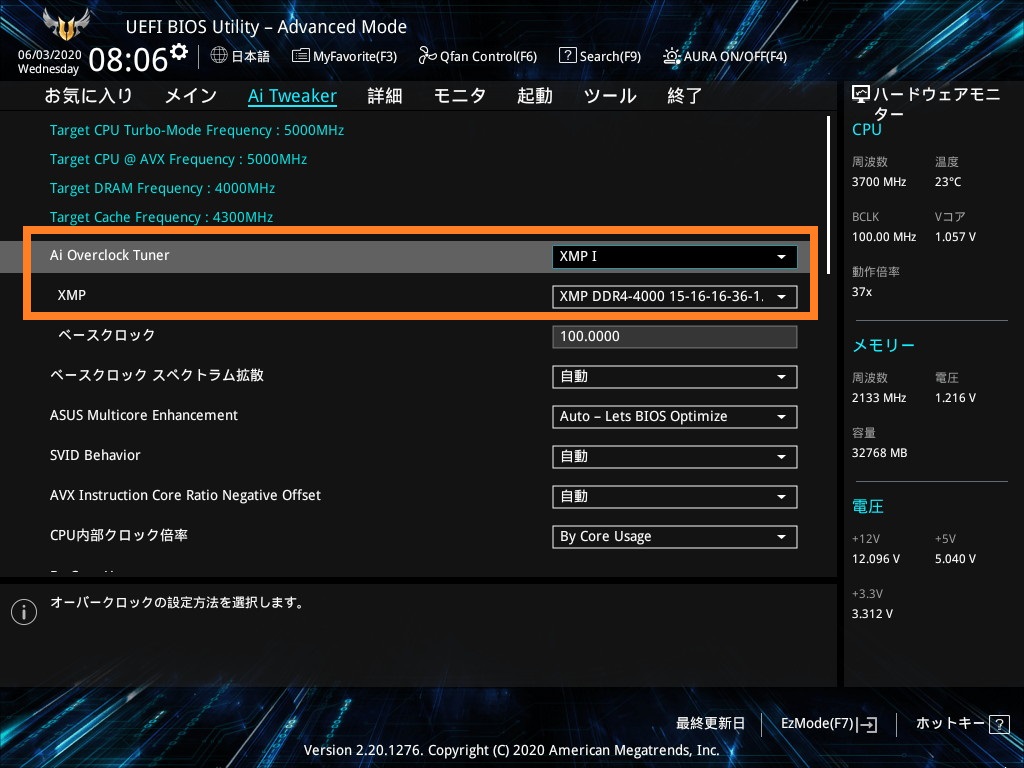Toggle AURA ON/OFF(F4) lighting
The image size is (1024, 768).
(x=725, y=56)
